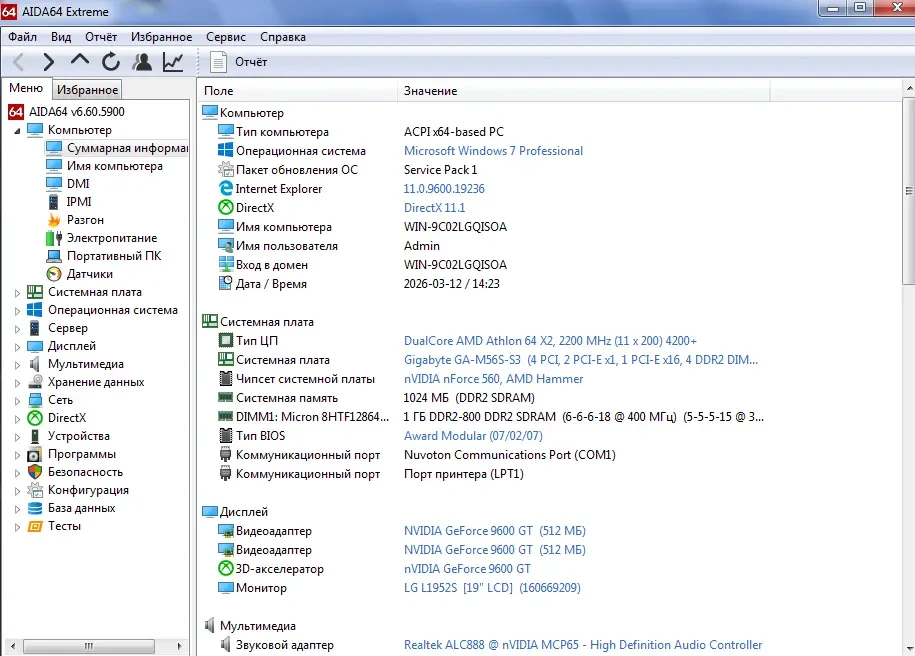Collapse the Компьютер tree node
The image size is (915, 656).
click(x=17, y=130)
